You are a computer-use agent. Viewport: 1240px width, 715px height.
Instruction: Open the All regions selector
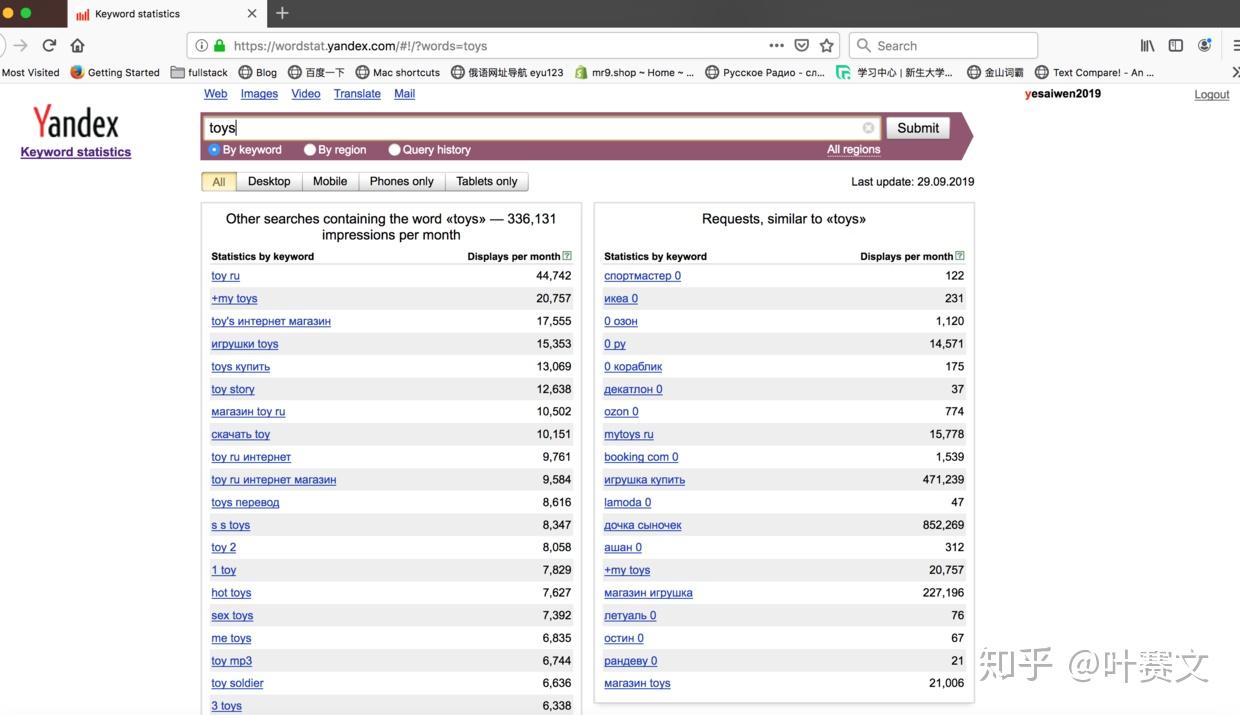pyautogui.click(x=853, y=149)
